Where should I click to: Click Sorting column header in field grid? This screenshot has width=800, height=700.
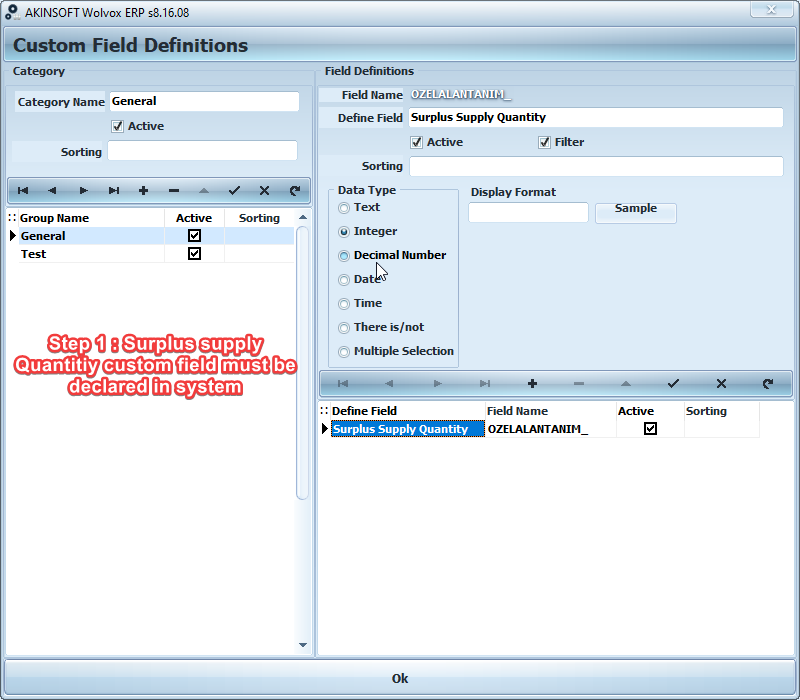721,411
